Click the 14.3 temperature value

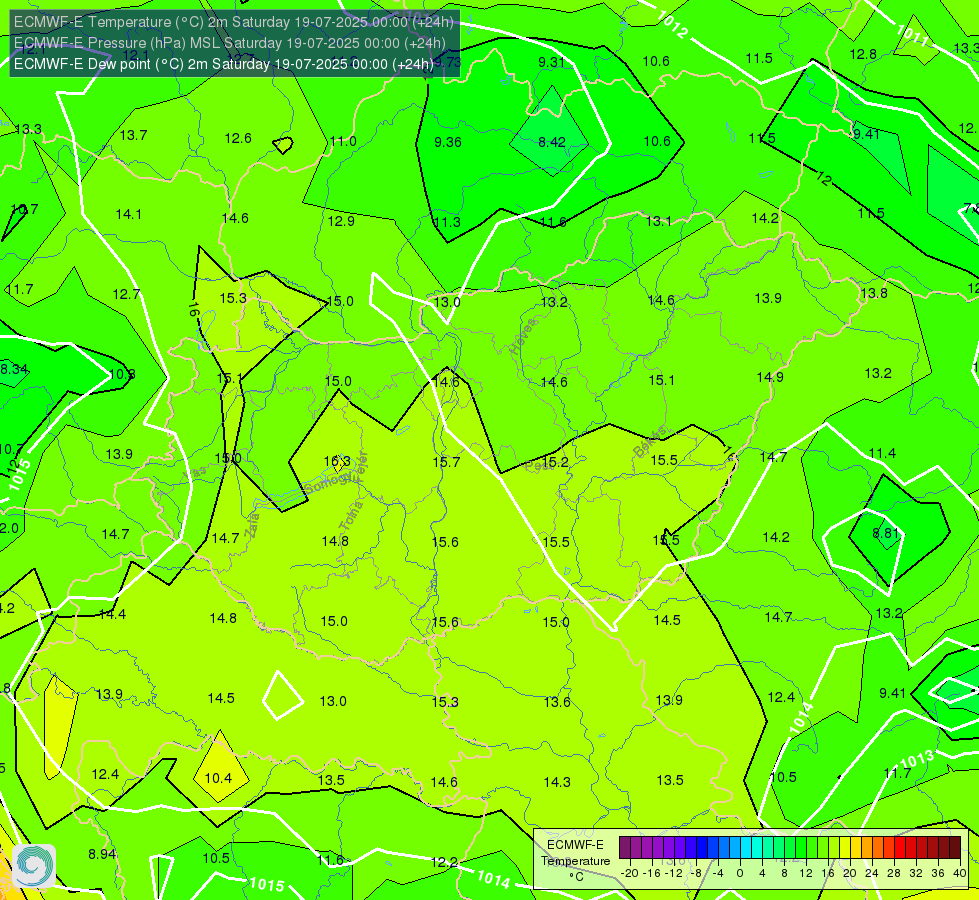[557, 782]
